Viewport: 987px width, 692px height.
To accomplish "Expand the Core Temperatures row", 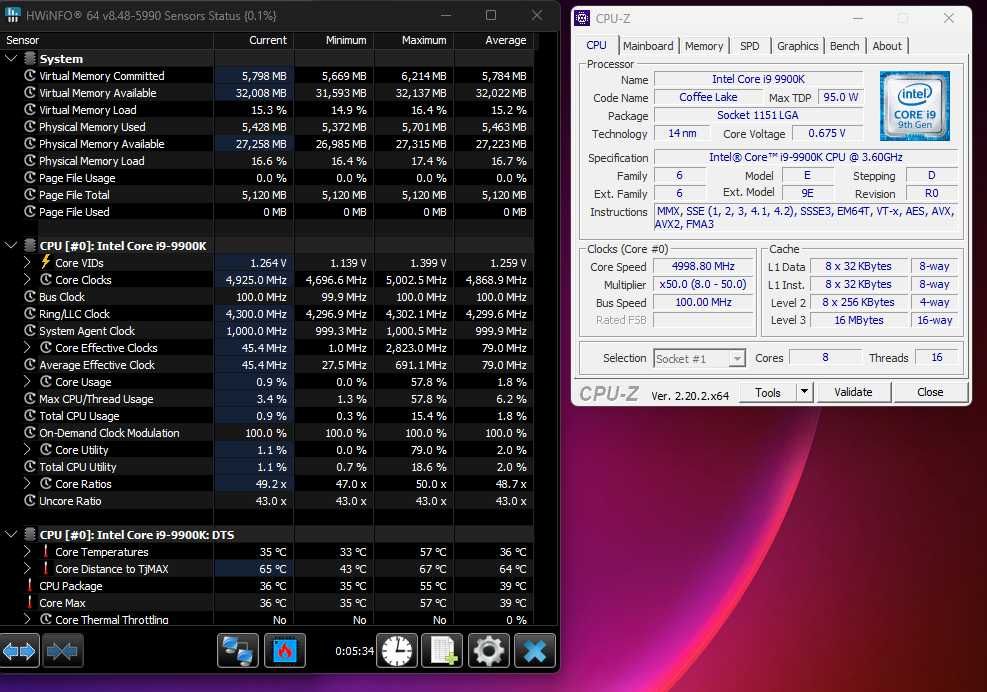I will coord(27,551).
